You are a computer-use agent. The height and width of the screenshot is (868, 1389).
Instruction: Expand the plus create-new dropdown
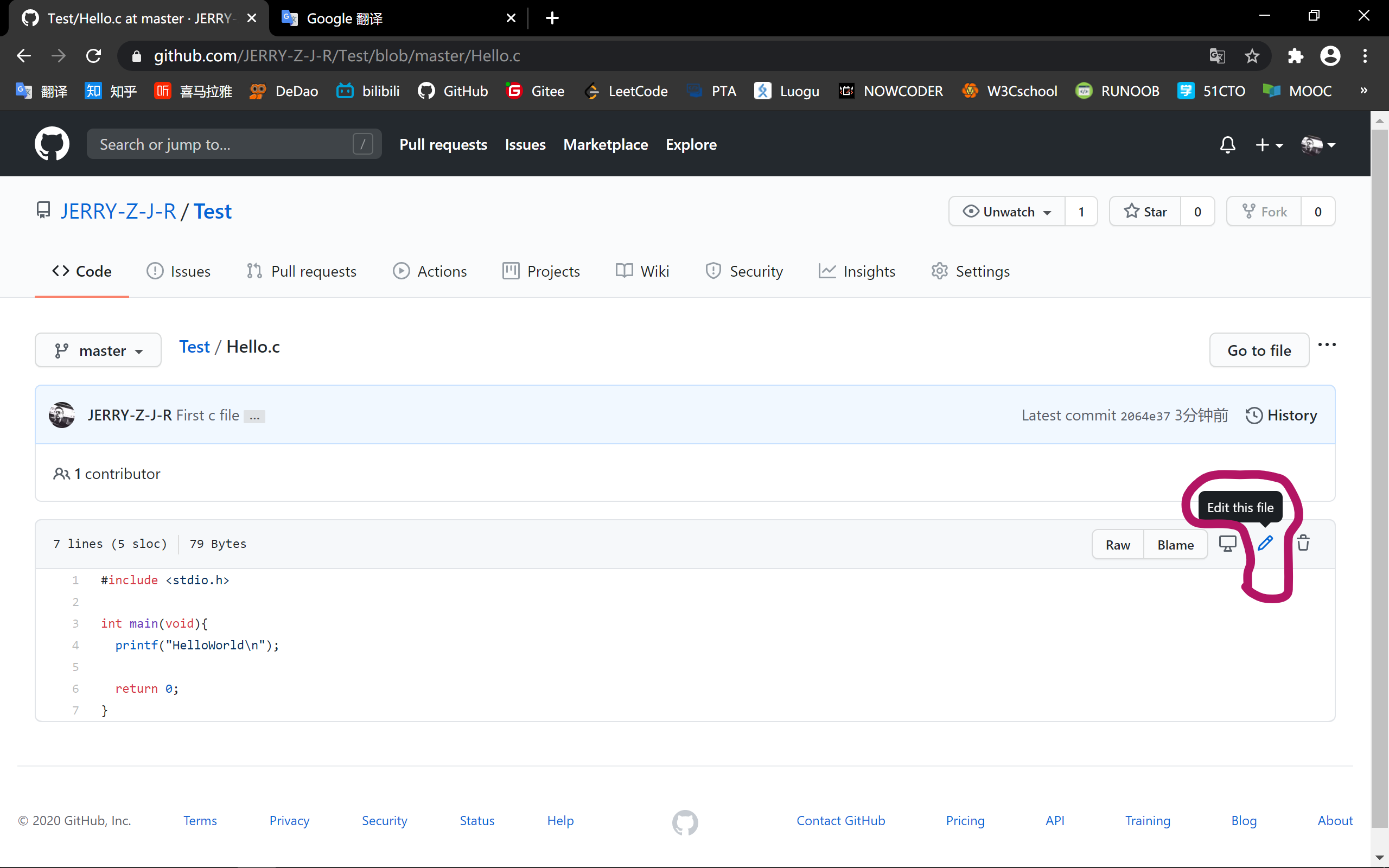[1269, 145]
